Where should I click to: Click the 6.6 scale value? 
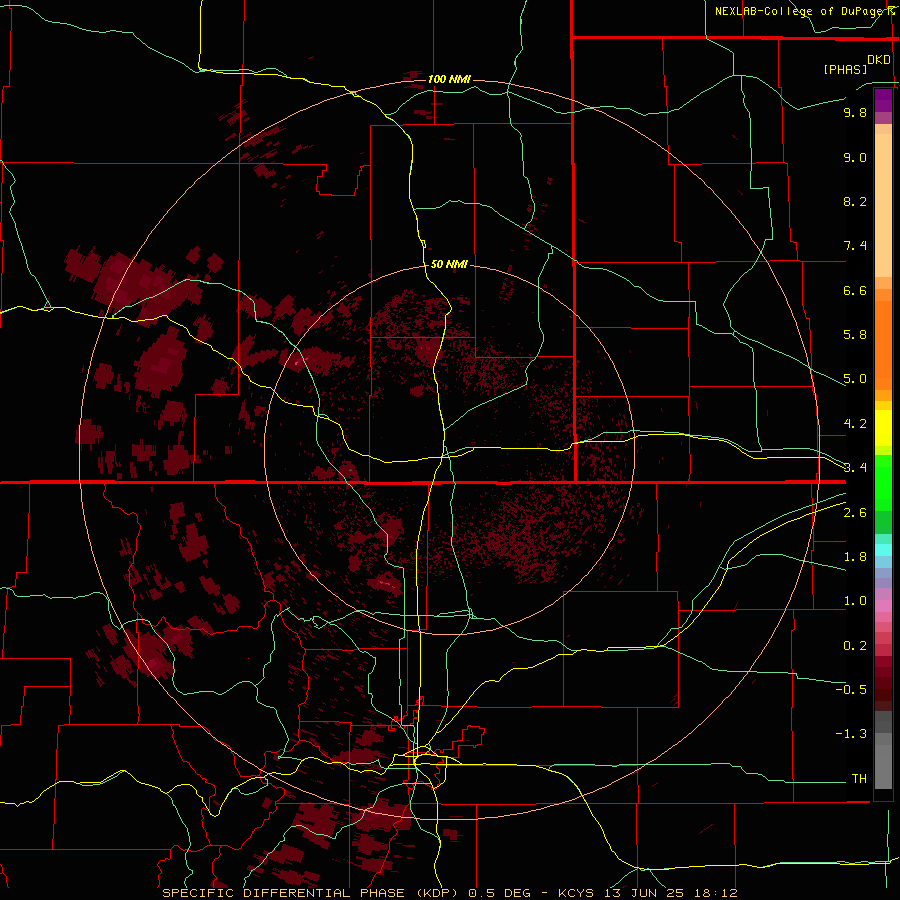[x=855, y=290]
